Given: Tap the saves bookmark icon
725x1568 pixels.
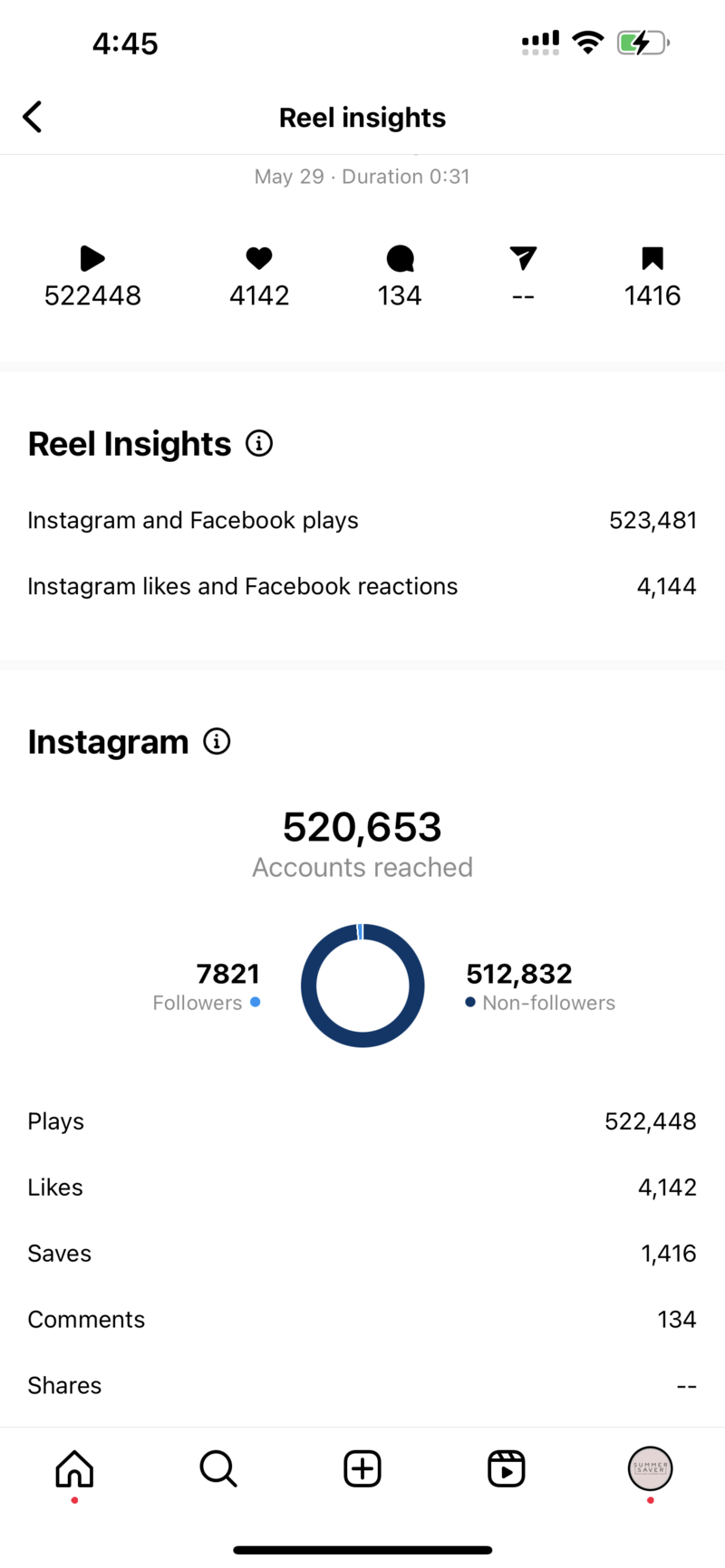Looking at the screenshot, I should pos(652,259).
